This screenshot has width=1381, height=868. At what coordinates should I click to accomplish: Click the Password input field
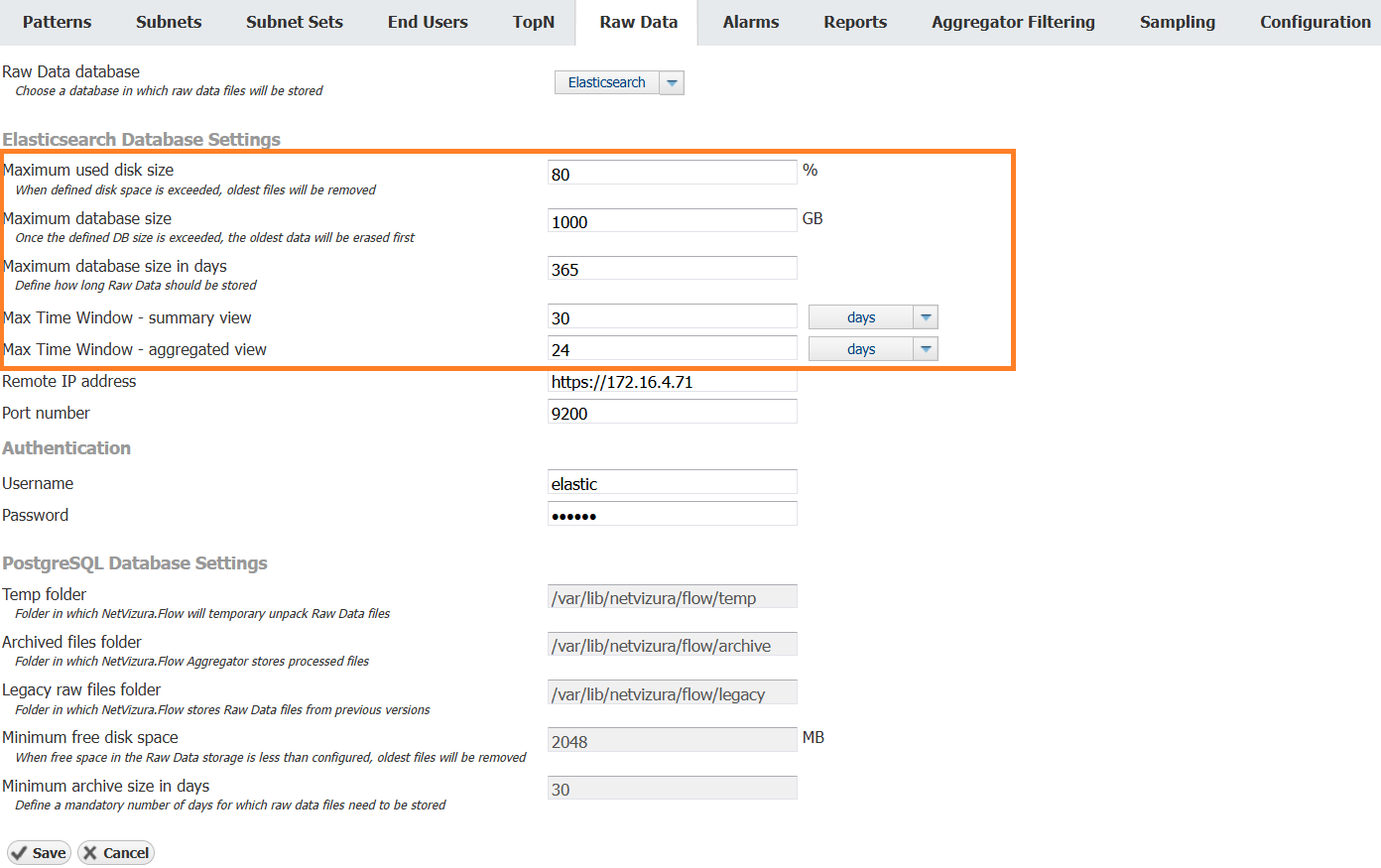[x=672, y=515]
